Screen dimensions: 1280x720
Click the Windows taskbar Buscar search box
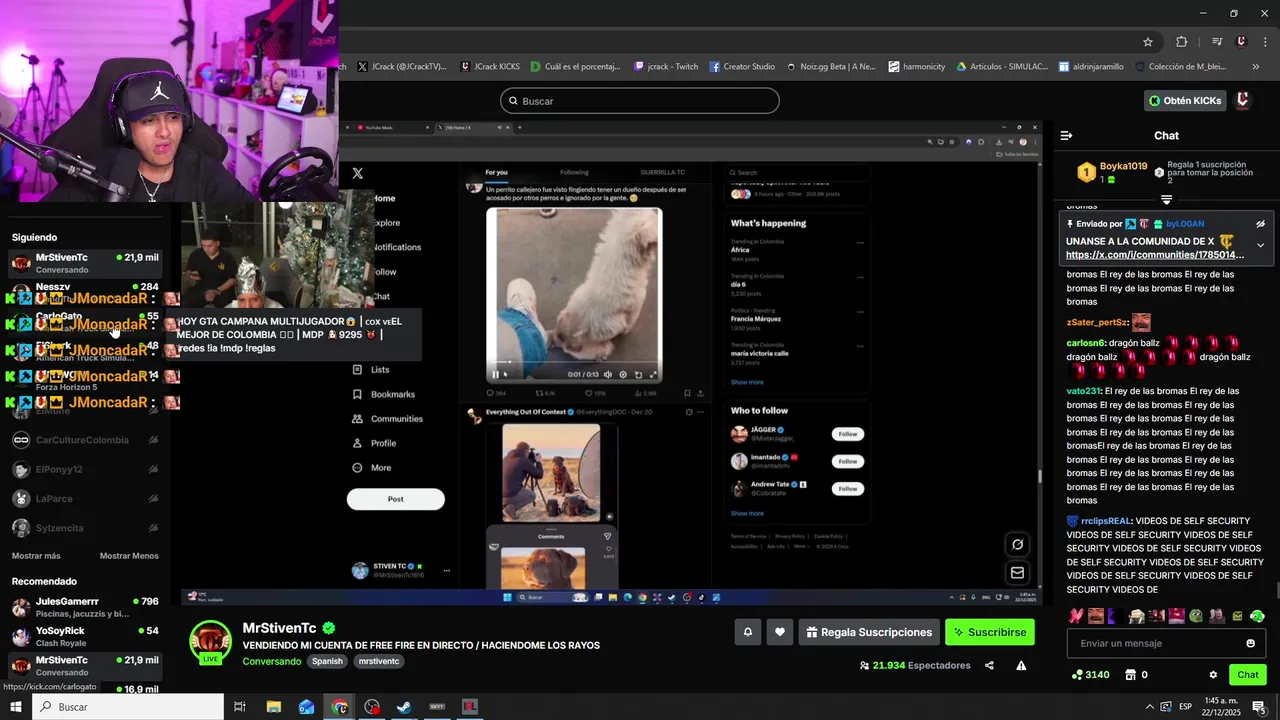(x=128, y=707)
